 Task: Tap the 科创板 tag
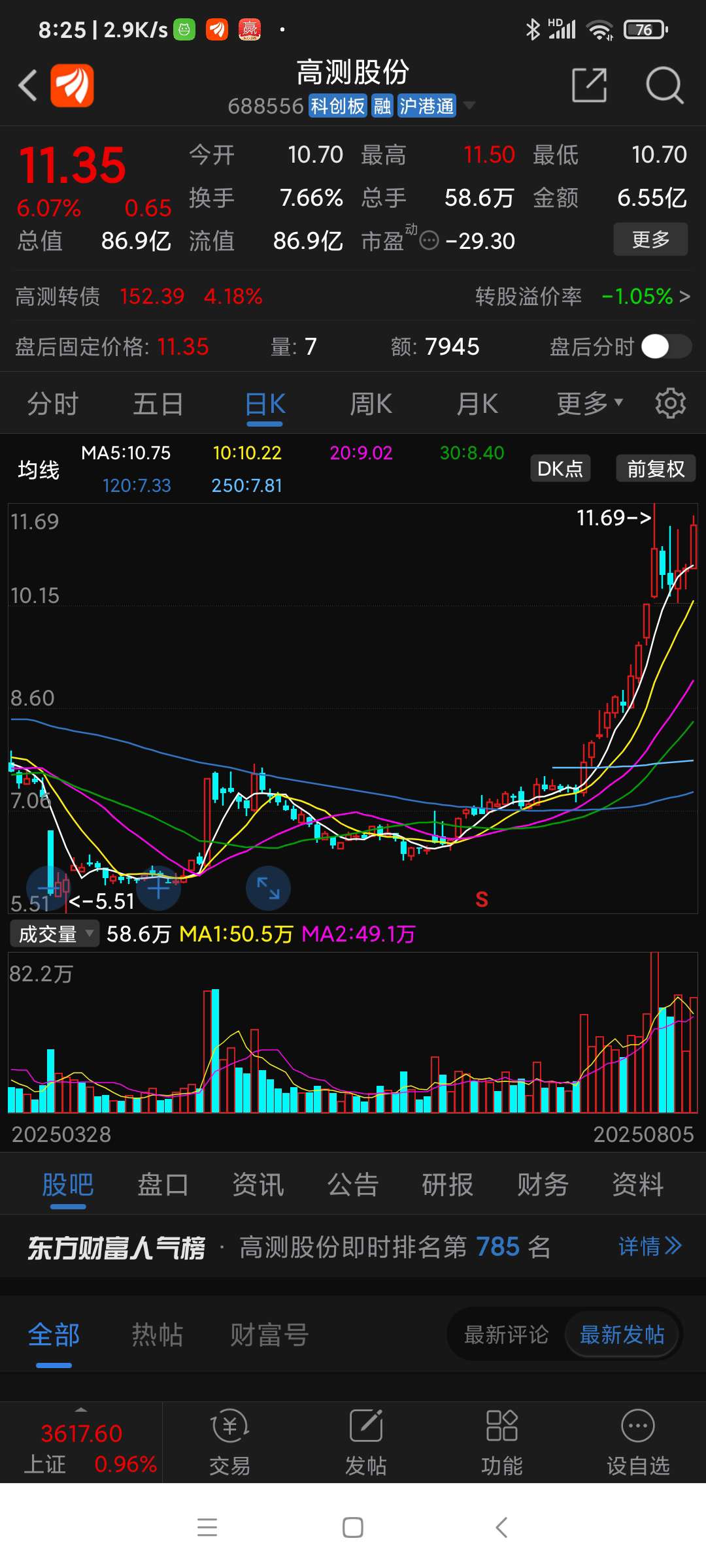point(337,106)
